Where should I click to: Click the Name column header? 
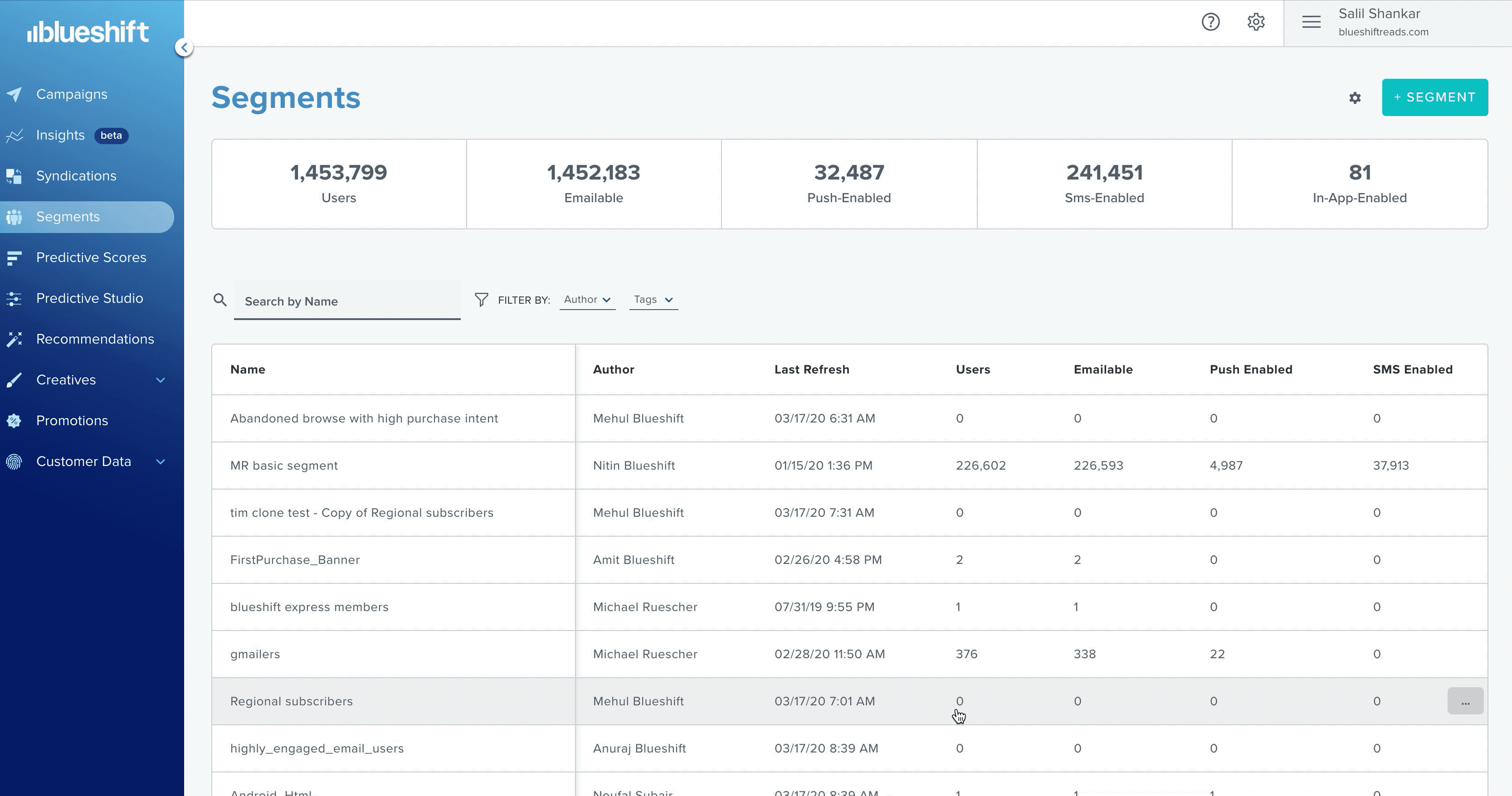tap(248, 369)
